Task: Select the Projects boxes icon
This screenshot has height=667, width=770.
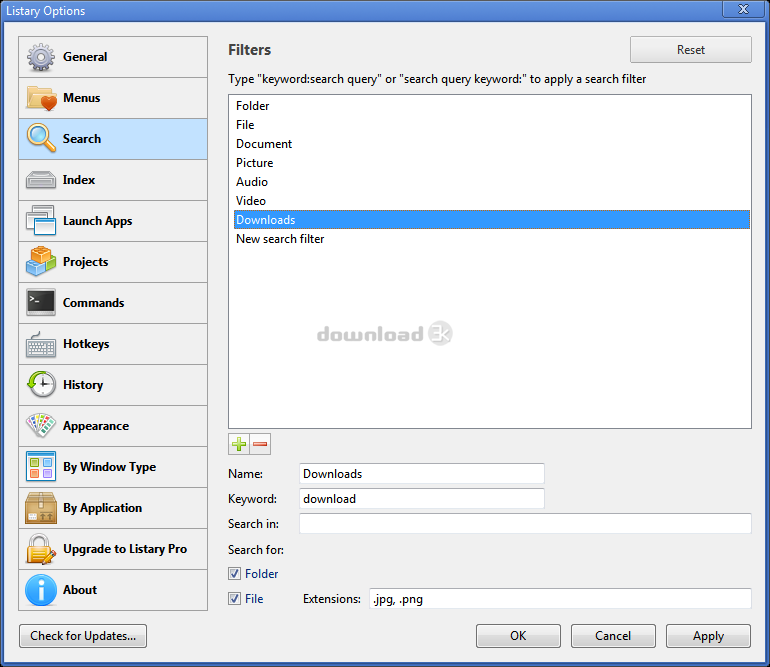Action: tap(41, 262)
